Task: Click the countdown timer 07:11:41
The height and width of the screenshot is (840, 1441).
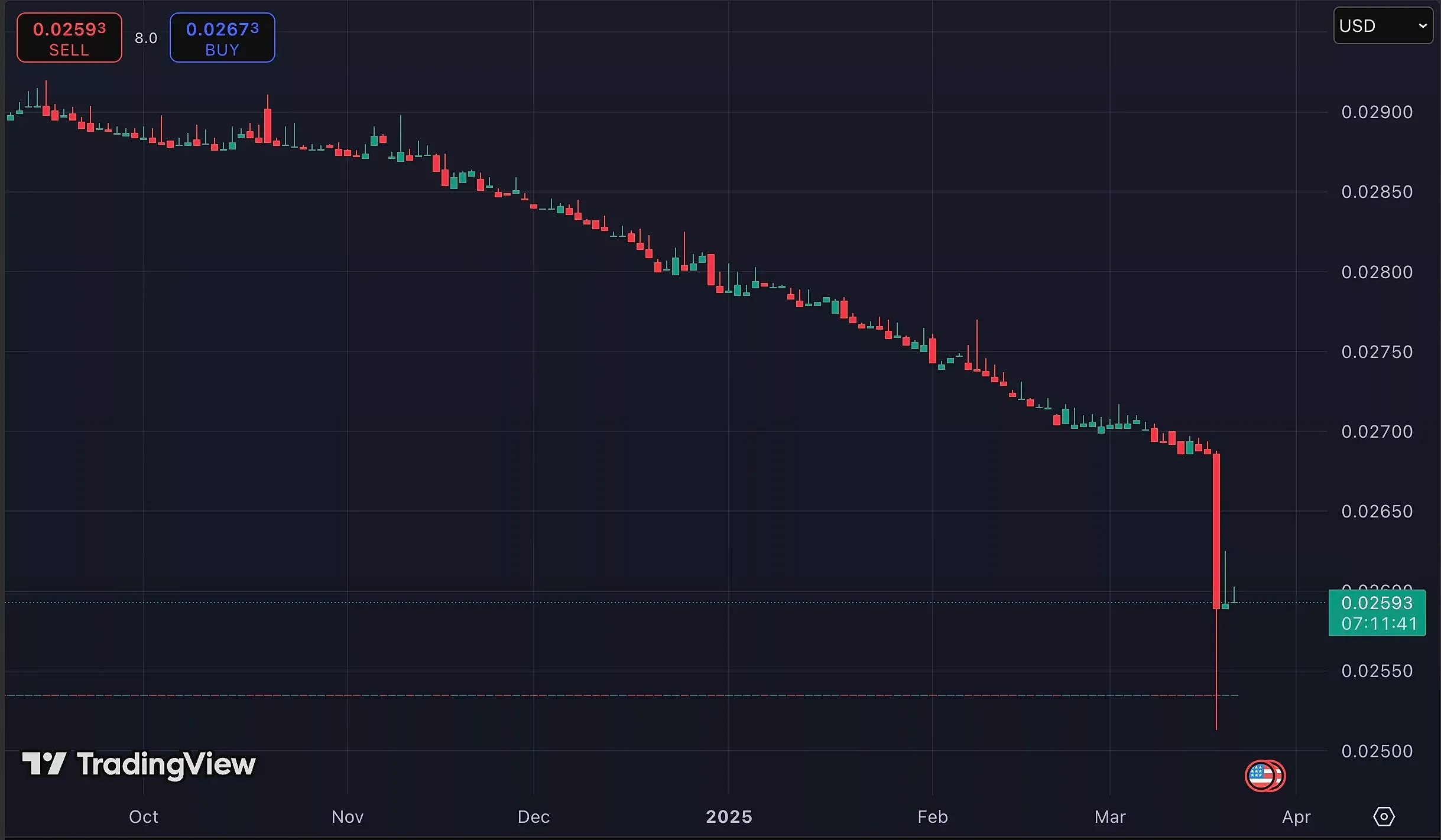Action: [x=1379, y=624]
